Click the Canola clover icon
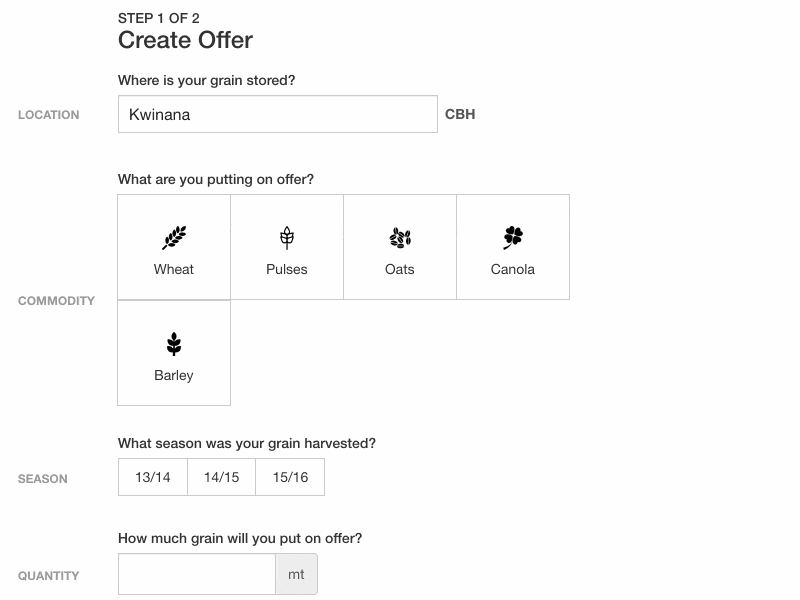Viewport: 800px width, 600px height. 513,237
